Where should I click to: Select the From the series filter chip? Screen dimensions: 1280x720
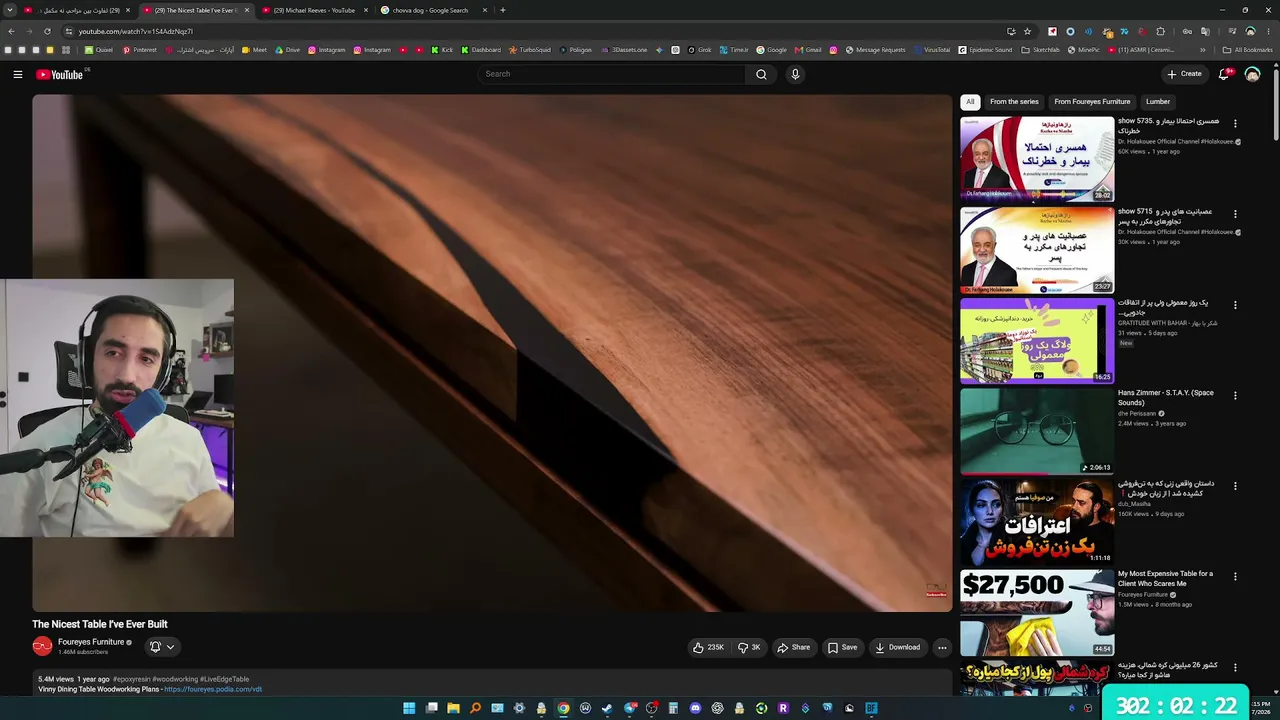1014,102
